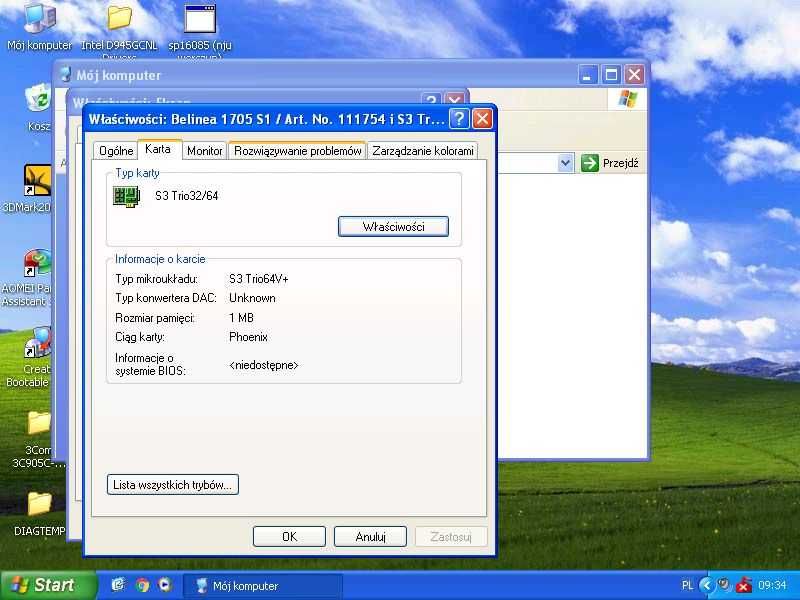Viewport: 800px width, 600px height.
Task: Click the 'Informacje o karcie' group heading
Action: pyautogui.click(x=160, y=259)
